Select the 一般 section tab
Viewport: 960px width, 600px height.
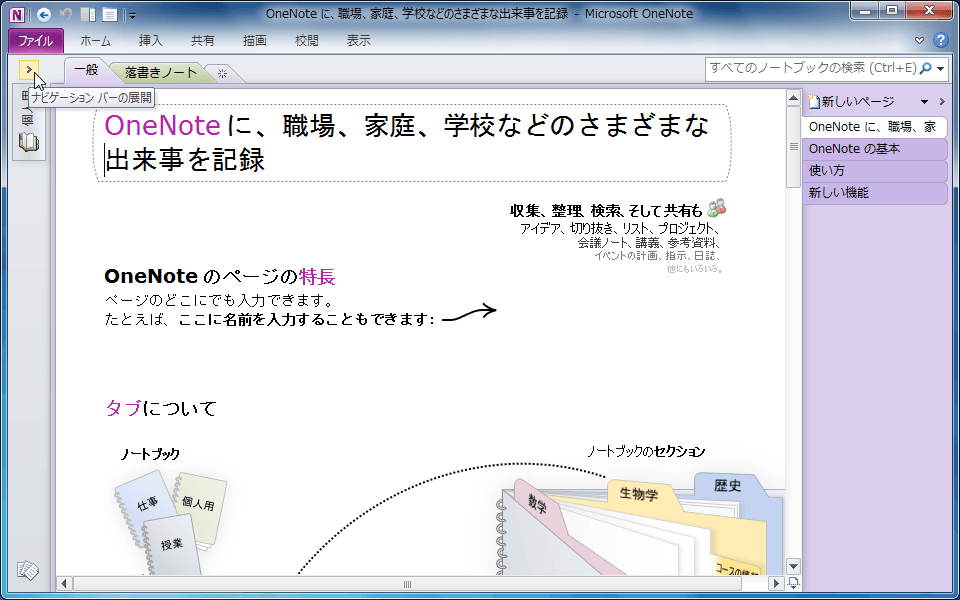tap(86, 70)
